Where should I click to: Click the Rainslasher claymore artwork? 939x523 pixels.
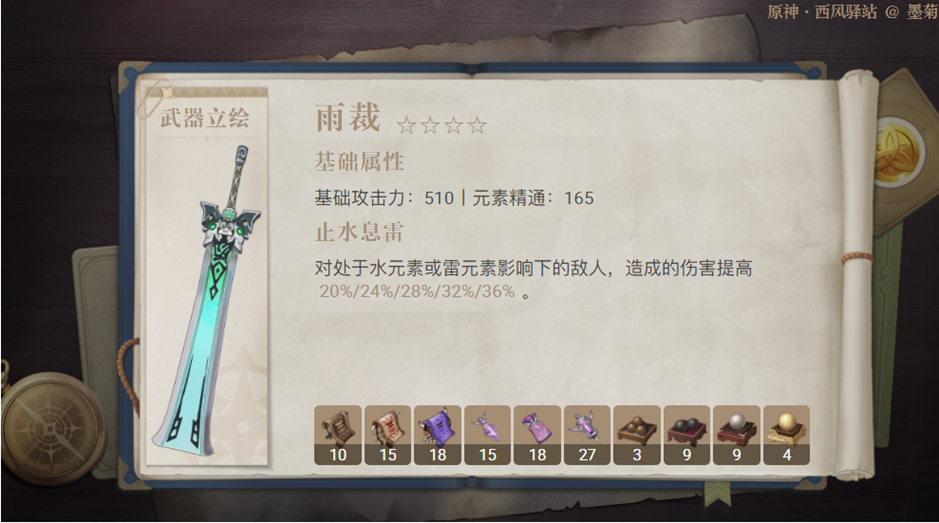[x=207, y=297]
